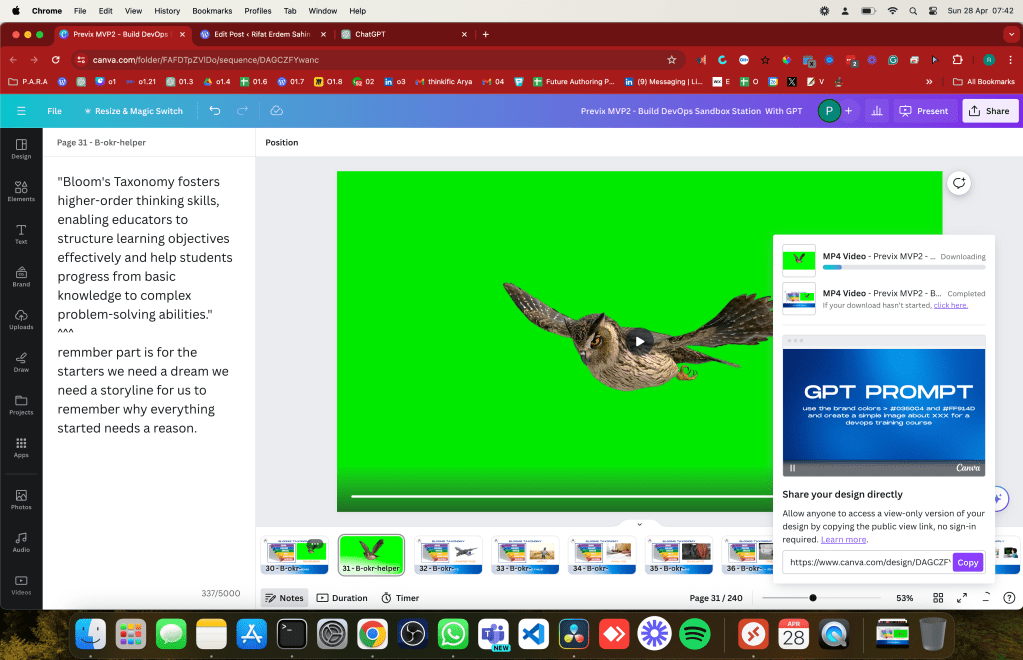This screenshot has height=660, width=1023.
Task: Open the Photos panel
Action: [21, 500]
